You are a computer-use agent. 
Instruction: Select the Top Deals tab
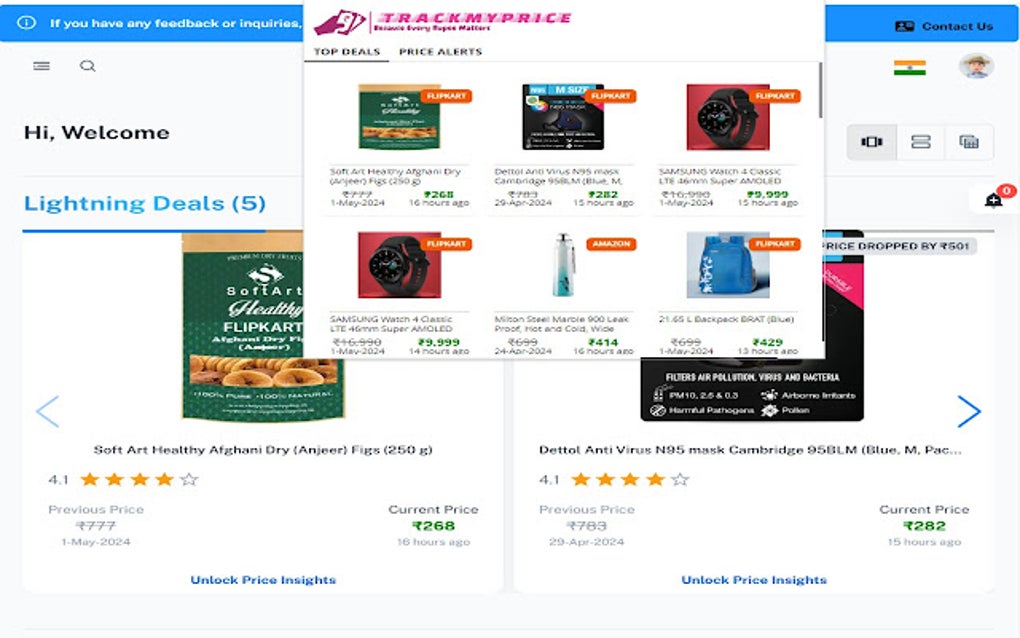[x=347, y=51]
